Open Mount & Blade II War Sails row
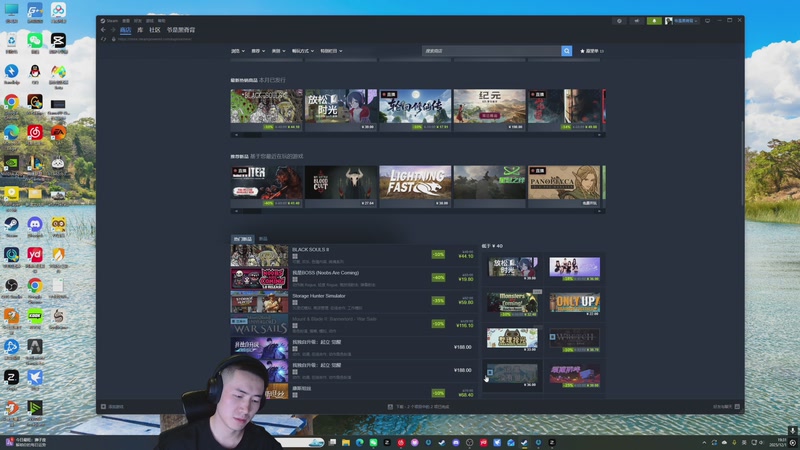 pyautogui.click(x=354, y=324)
